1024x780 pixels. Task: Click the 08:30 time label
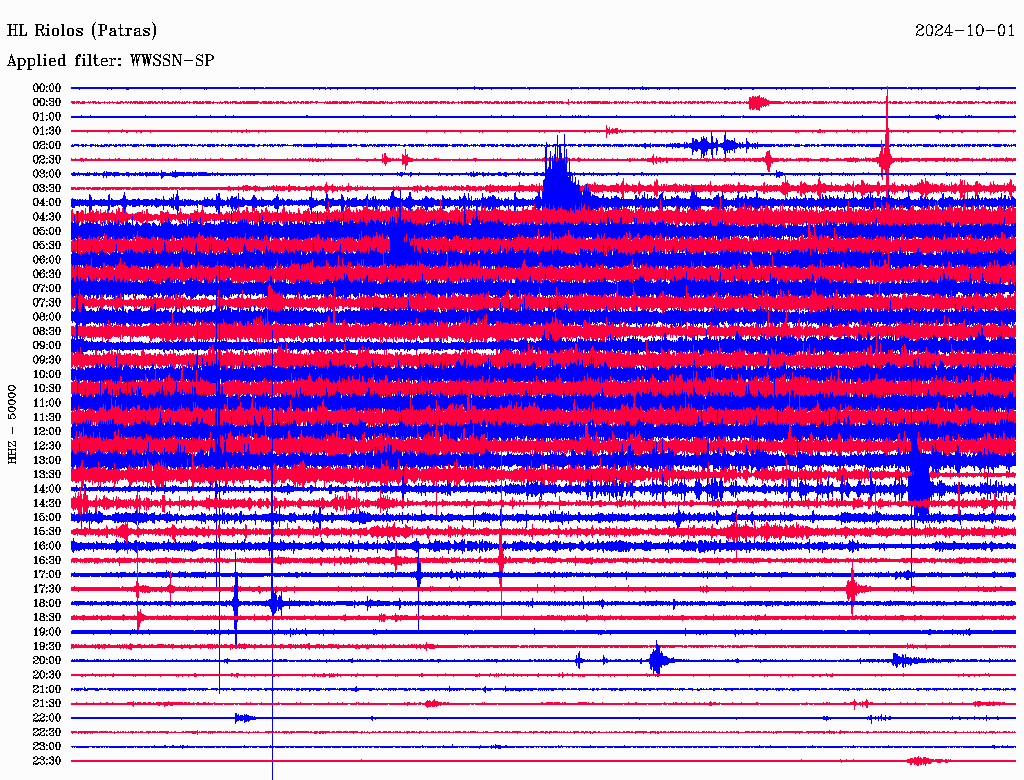tap(47, 332)
